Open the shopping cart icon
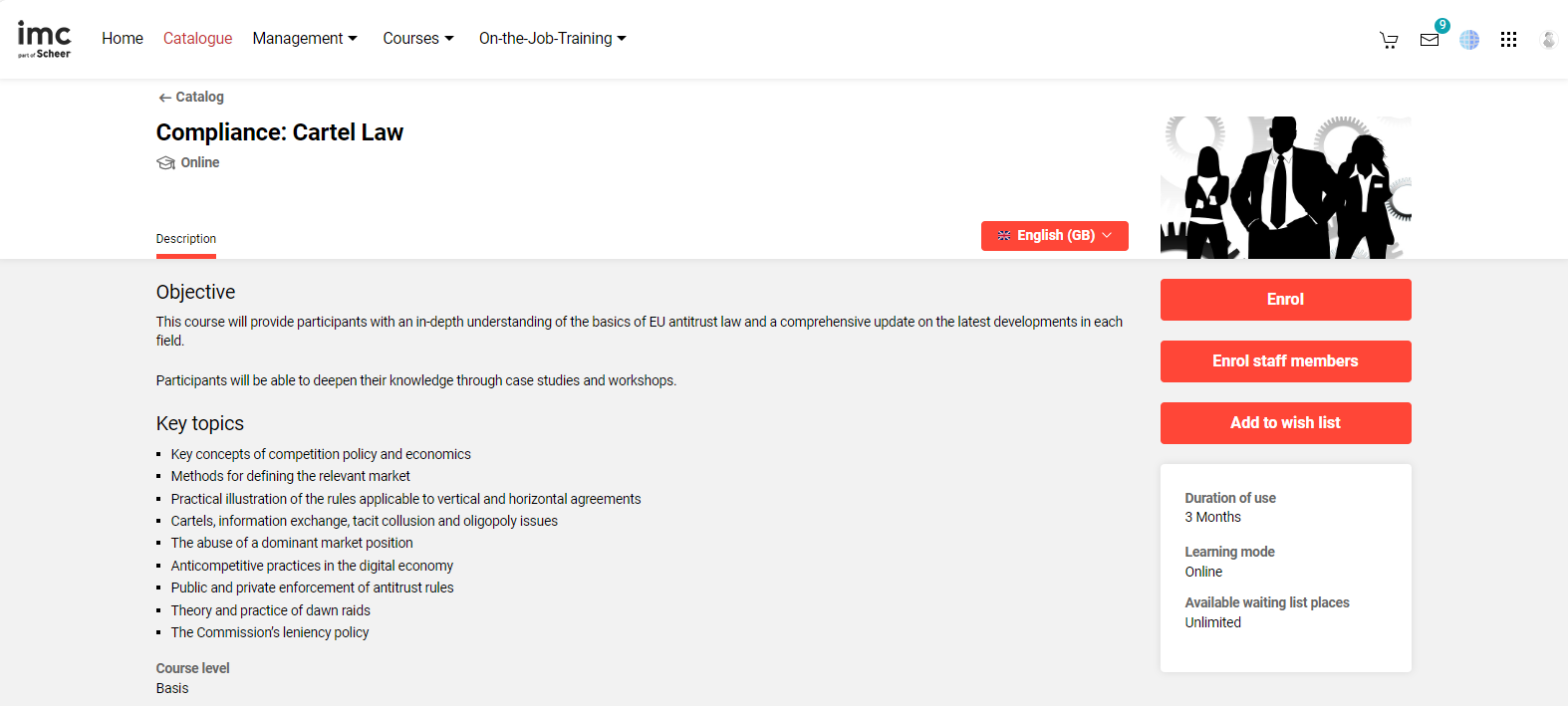The height and width of the screenshot is (706, 1568). click(x=1389, y=40)
